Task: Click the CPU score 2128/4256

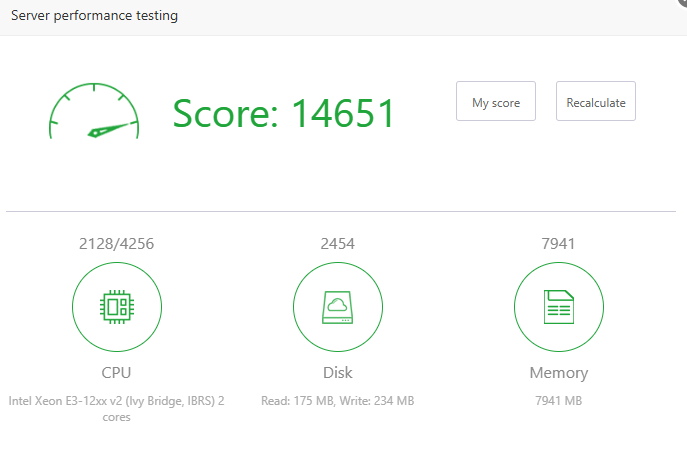Action: coord(117,243)
